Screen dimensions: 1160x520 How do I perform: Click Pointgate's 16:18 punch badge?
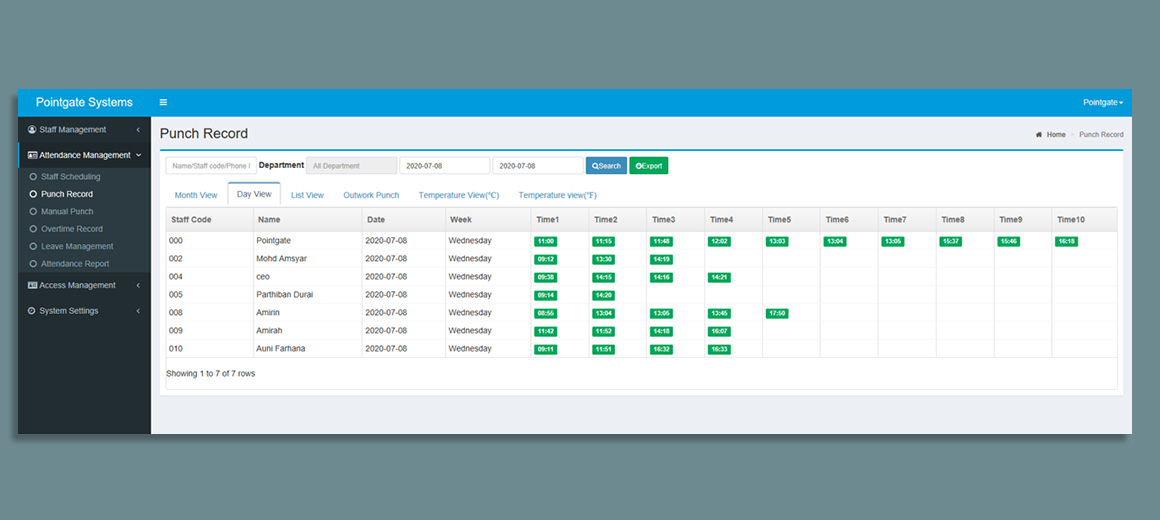tap(1066, 242)
